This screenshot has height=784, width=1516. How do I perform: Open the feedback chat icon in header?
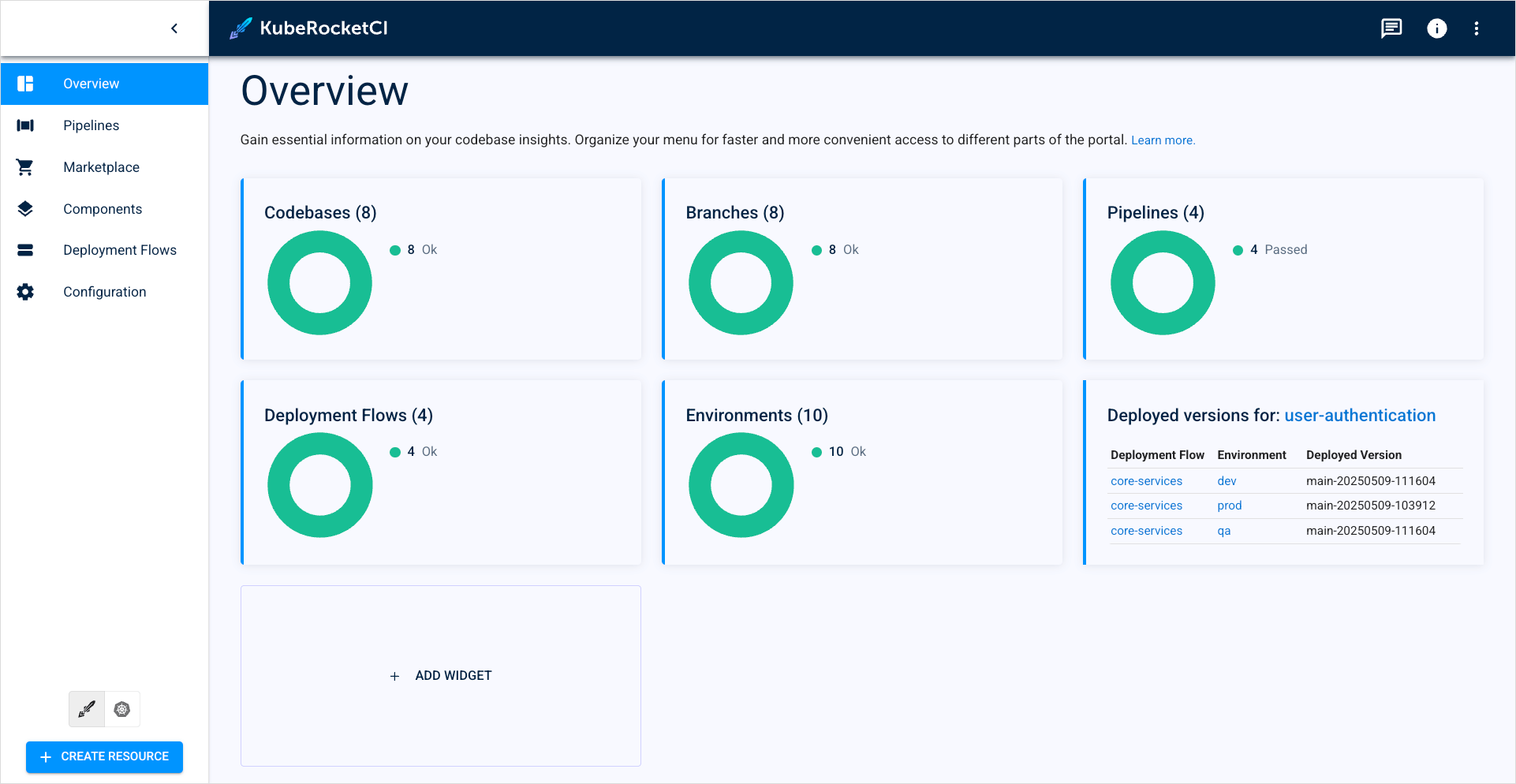tap(1391, 28)
